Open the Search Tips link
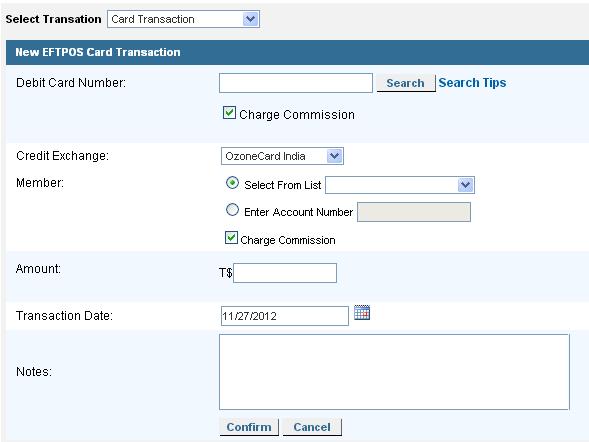 click(472, 83)
